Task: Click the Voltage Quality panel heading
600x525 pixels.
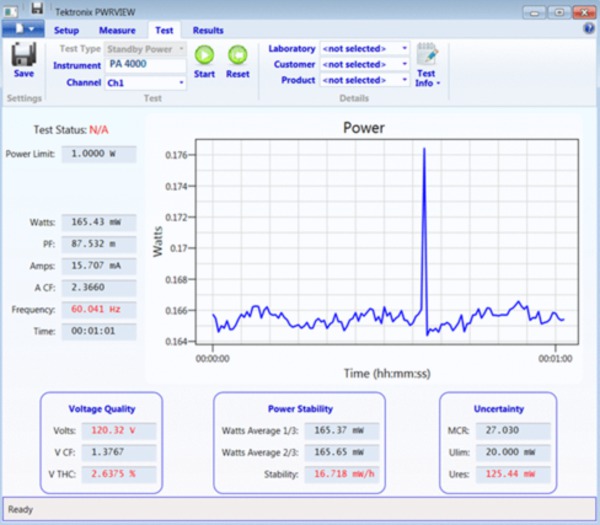Action: coord(102,409)
